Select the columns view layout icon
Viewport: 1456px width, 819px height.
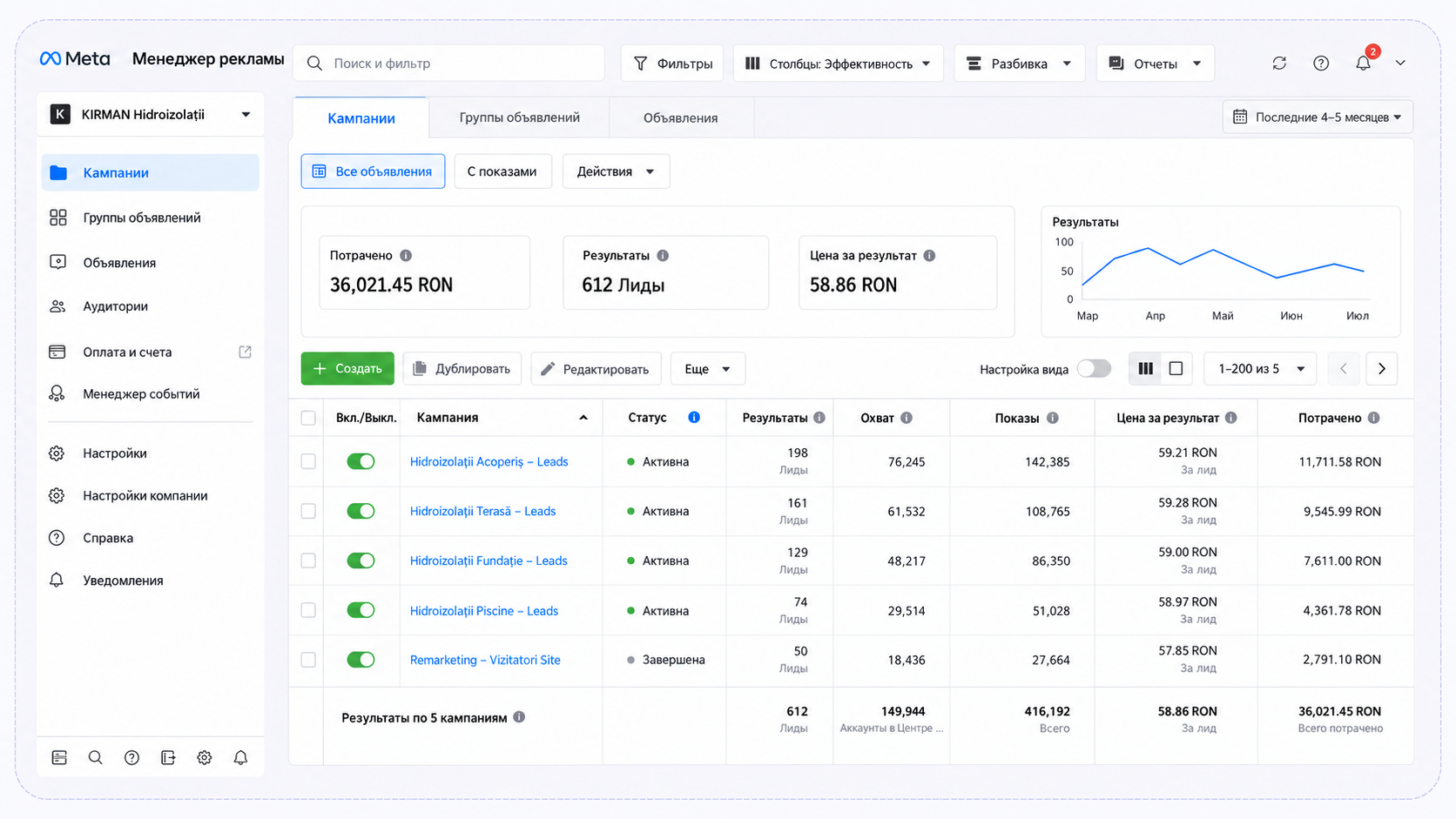[x=1145, y=368]
